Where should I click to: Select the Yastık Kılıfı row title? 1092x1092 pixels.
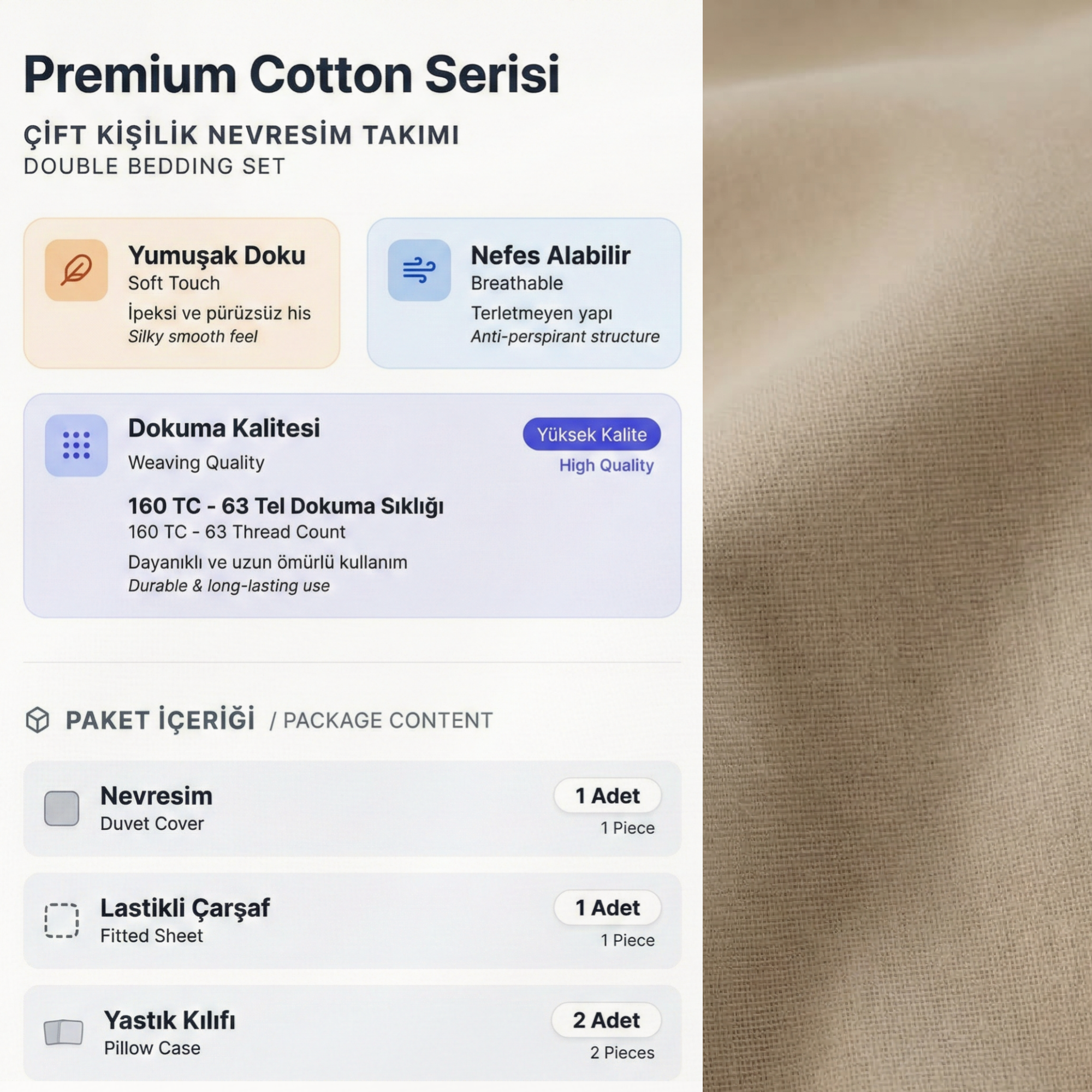[x=170, y=1020]
